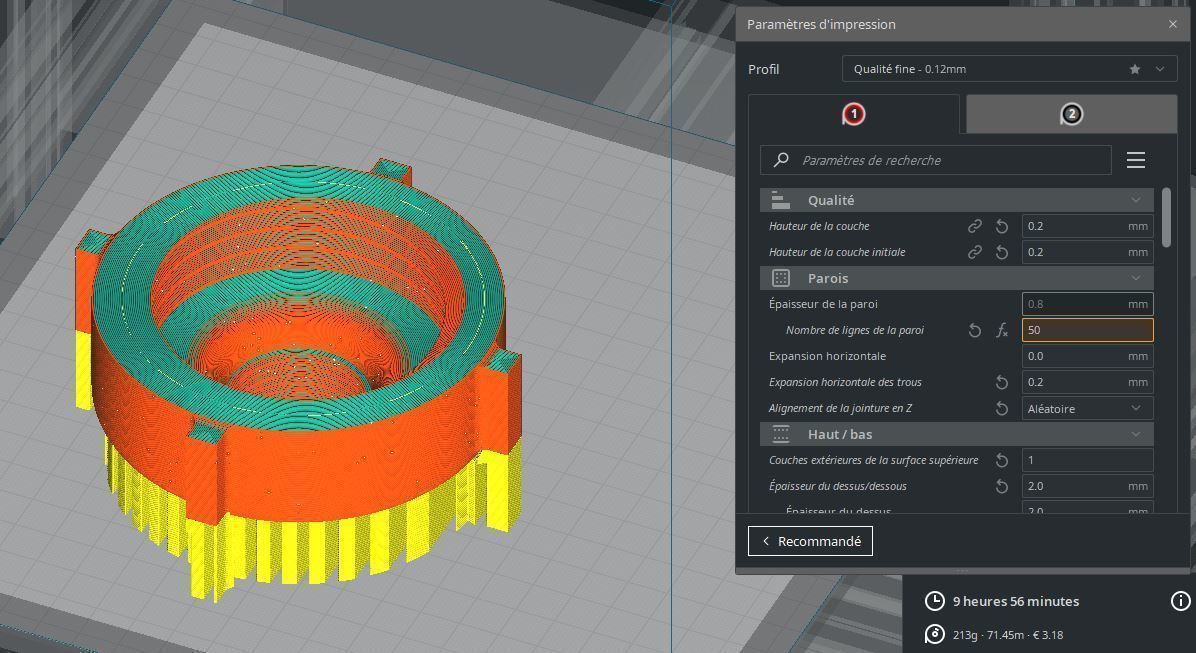Click the clock print time icon
Viewport: 1196px width, 653px height.
point(934,601)
